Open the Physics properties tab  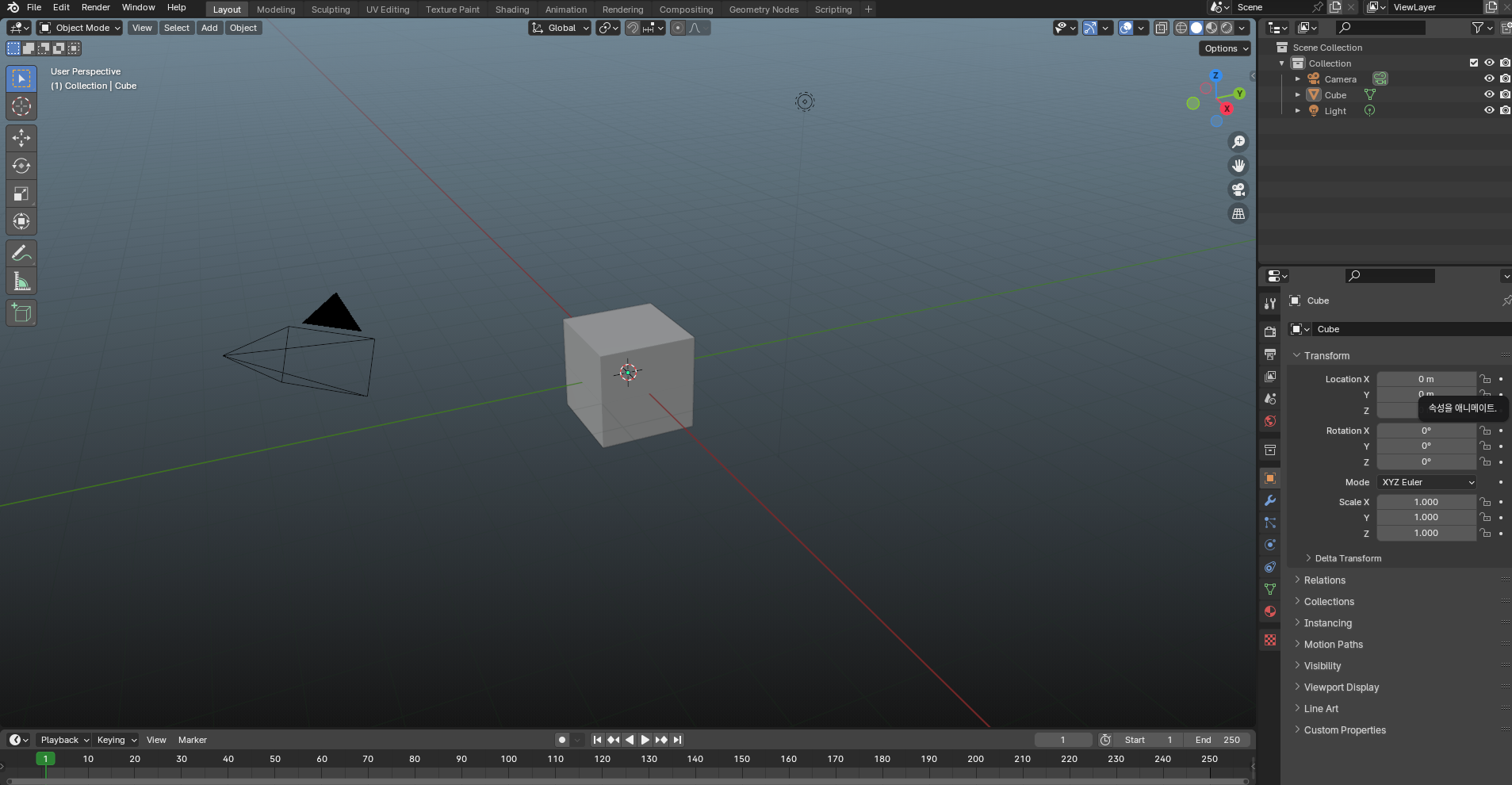pos(1270,545)
